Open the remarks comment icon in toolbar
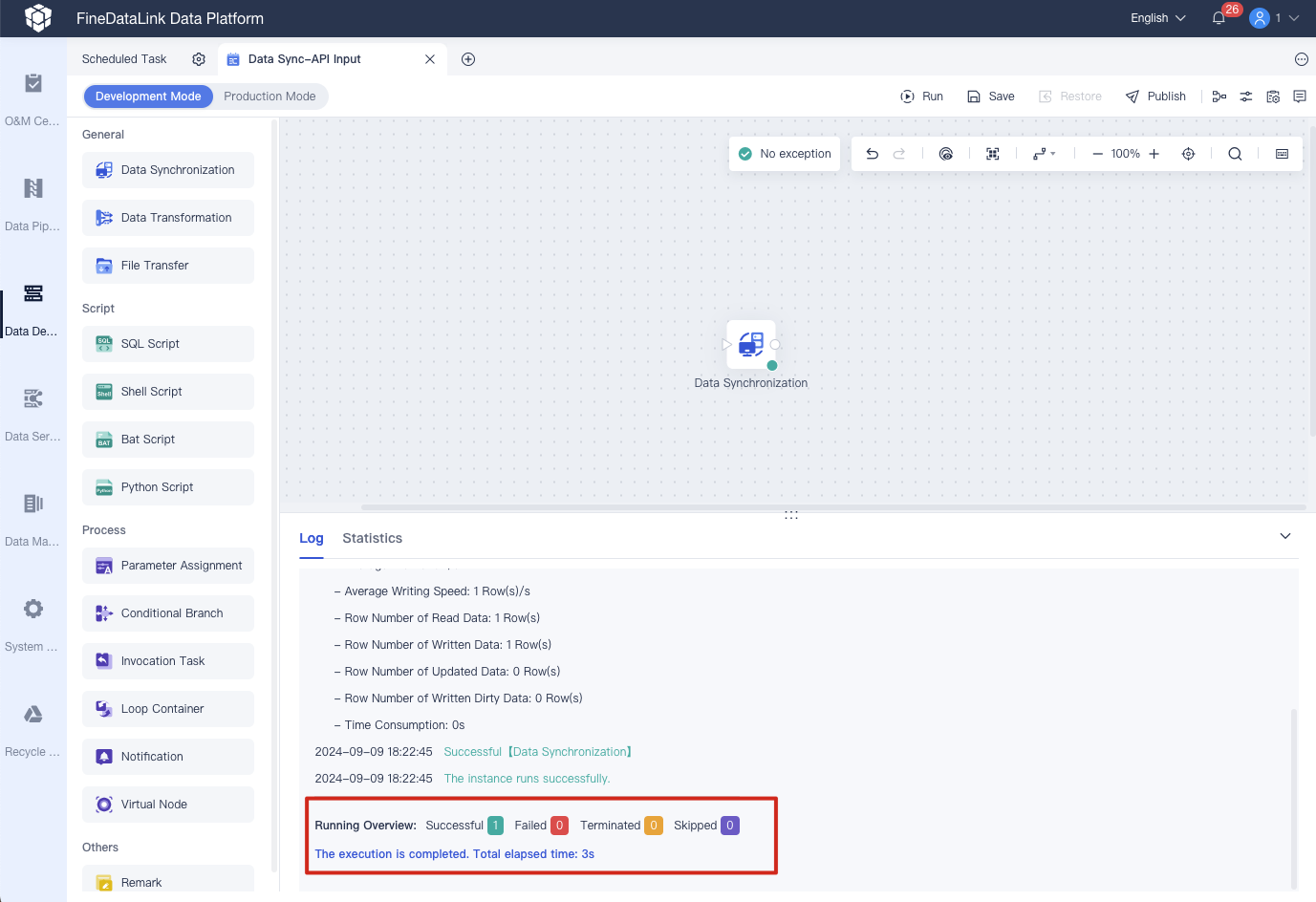Screen dimensions: 1316x902 click(x=1300, y=97)
